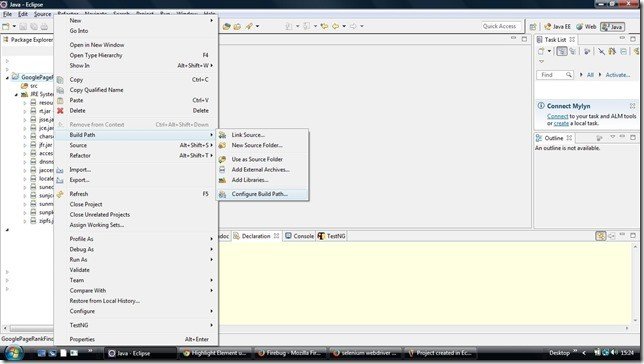Image resolution: width=644 pixels, height=364 pixels.
Task: Click the New toolbar icon
Action: pos(6,26)
